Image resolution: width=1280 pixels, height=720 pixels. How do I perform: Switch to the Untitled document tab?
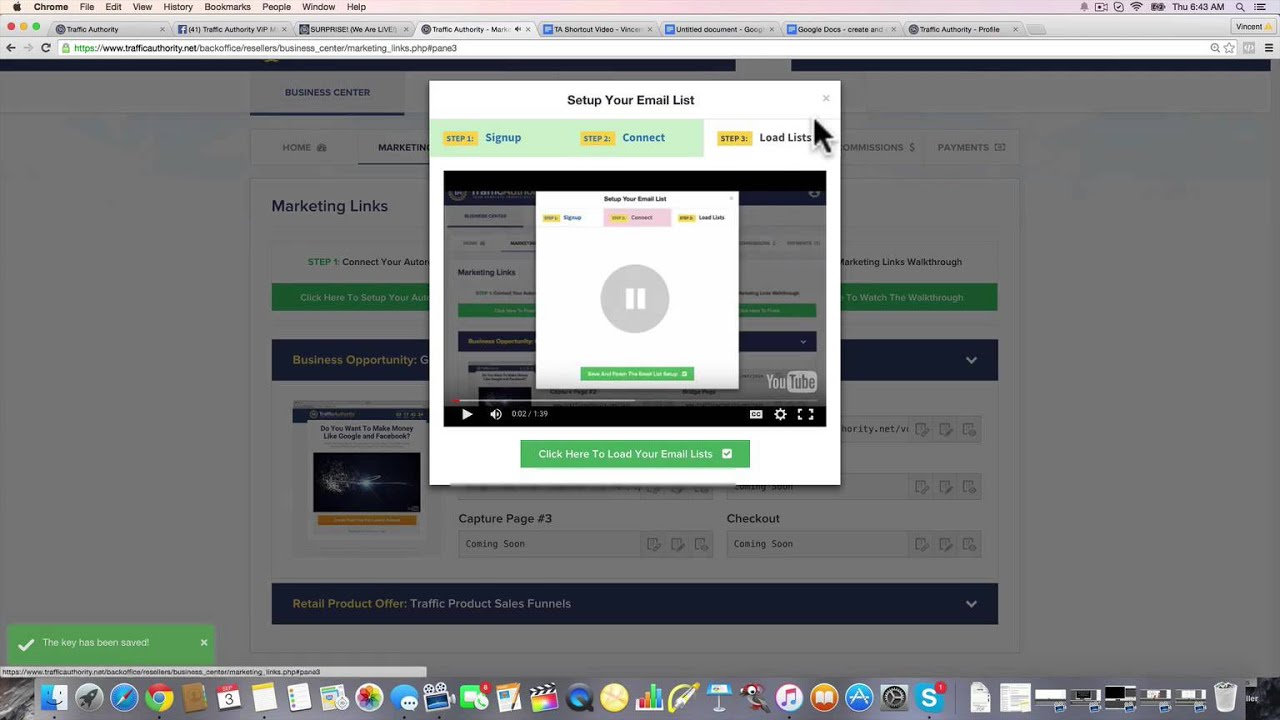pyautogui.click(x=720, y=29)
